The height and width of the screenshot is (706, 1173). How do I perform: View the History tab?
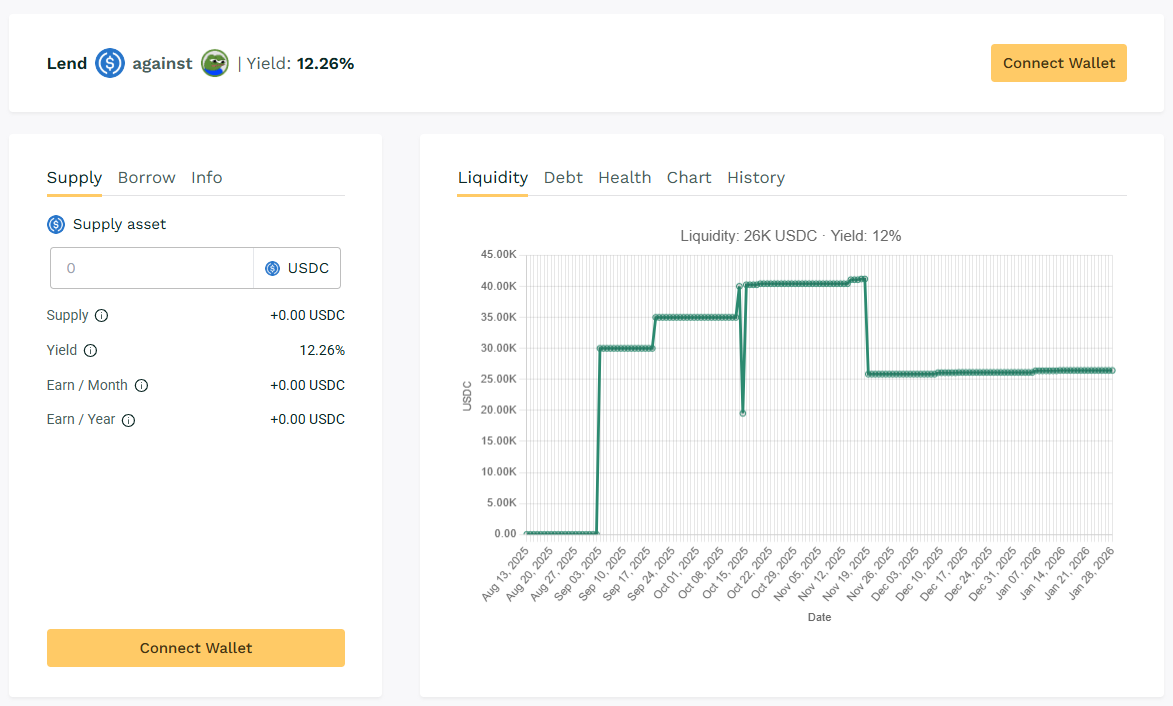[756, 178]
